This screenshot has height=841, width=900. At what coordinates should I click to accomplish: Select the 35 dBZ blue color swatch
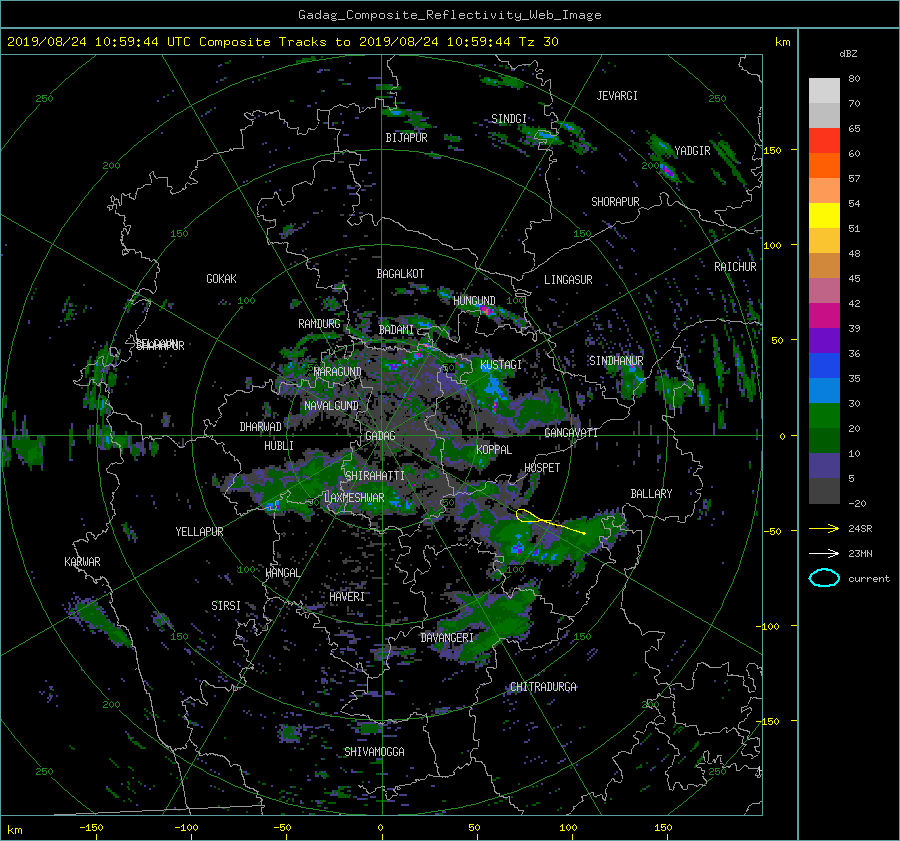pos(824,366)
